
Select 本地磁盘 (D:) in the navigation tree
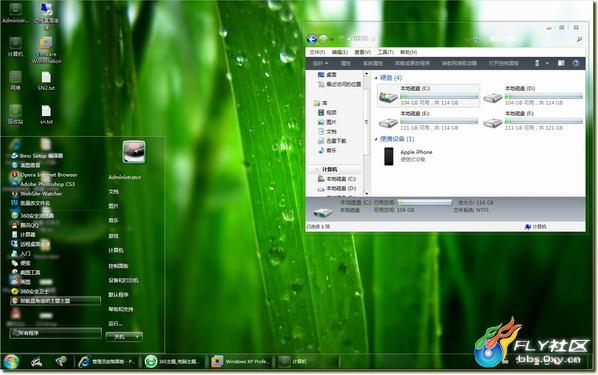(337, 188)
